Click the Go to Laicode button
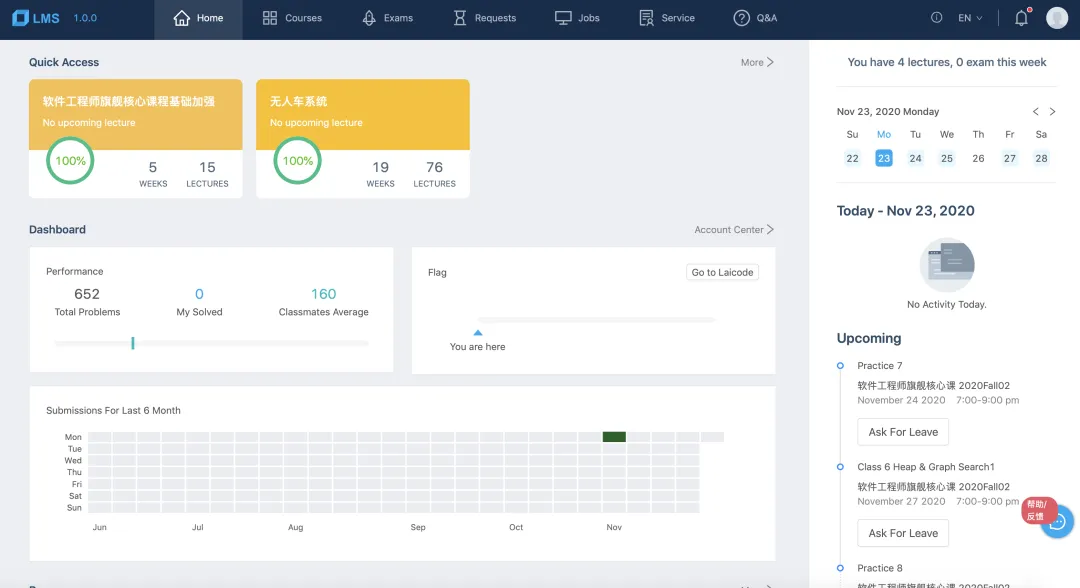Viewport: 1080px width, 588px height. point(722,272)
